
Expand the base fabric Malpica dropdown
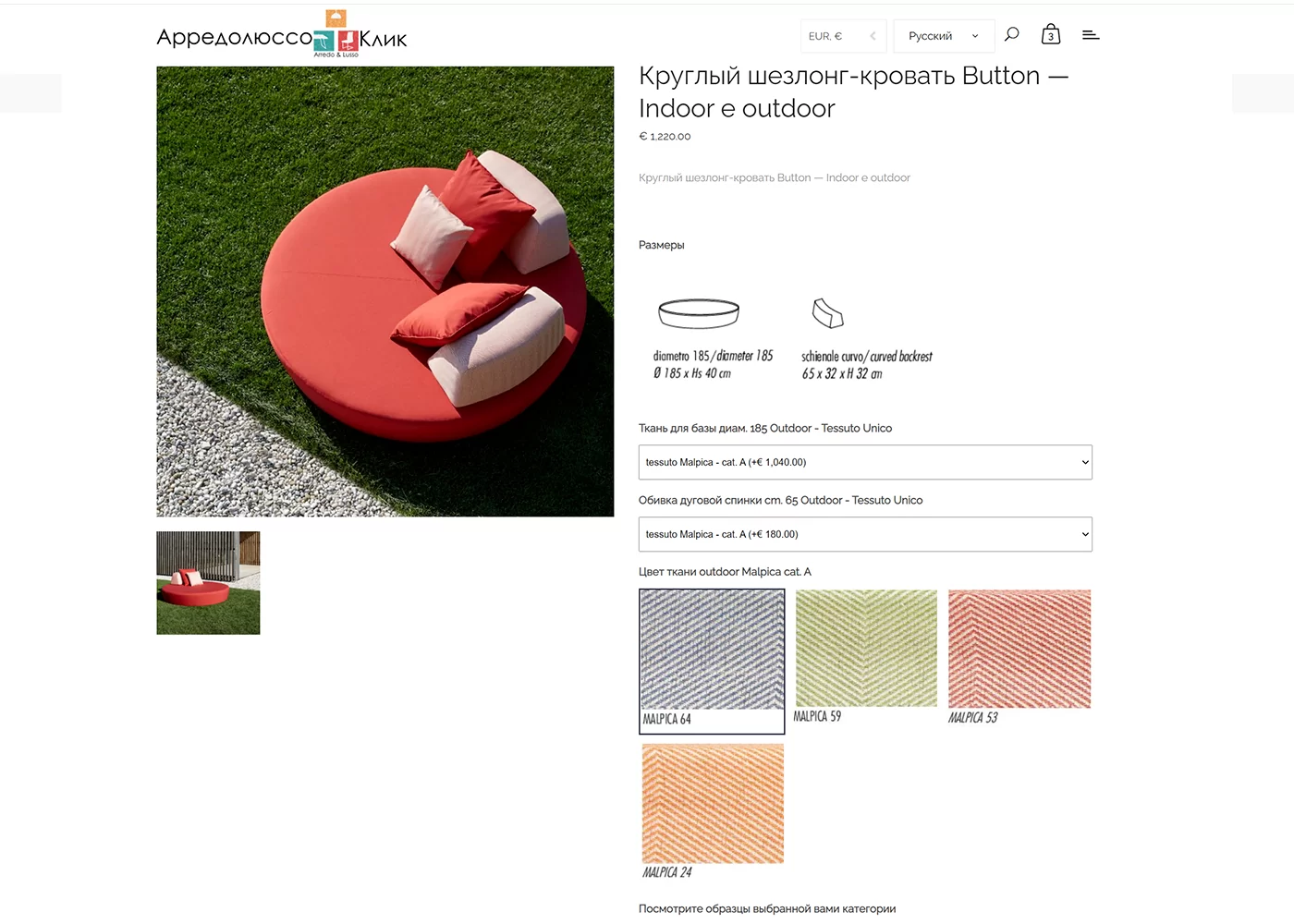pos(865,462)
